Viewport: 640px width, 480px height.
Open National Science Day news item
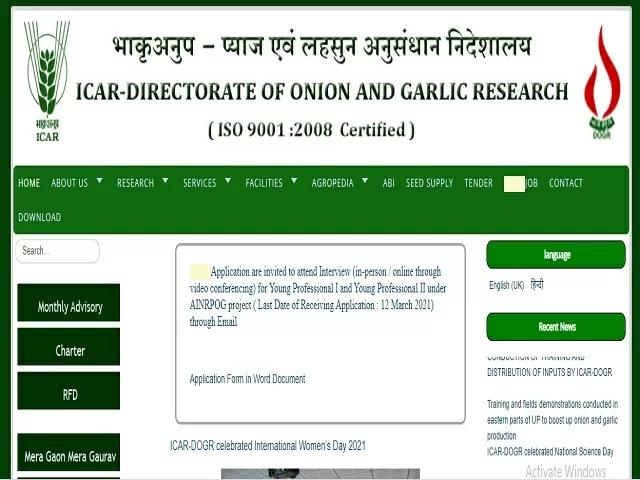(550, 451)
